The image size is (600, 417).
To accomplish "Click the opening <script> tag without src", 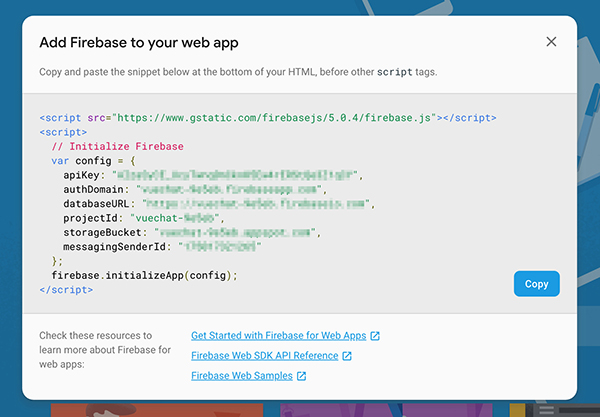I will (x=63, y=132).
